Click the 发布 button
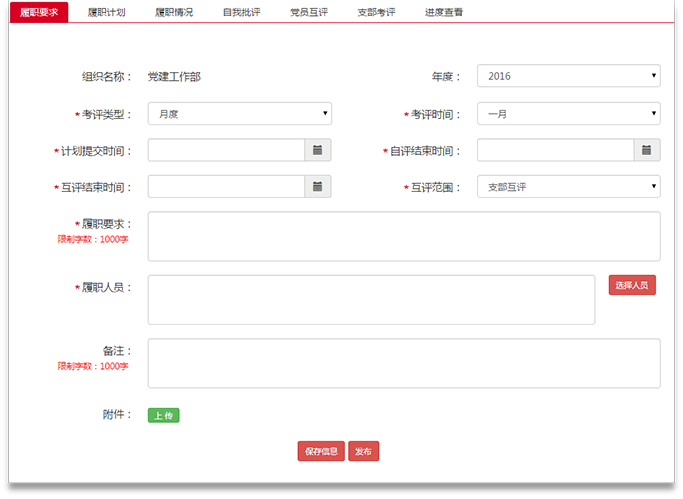 click(x=363, y=451)
